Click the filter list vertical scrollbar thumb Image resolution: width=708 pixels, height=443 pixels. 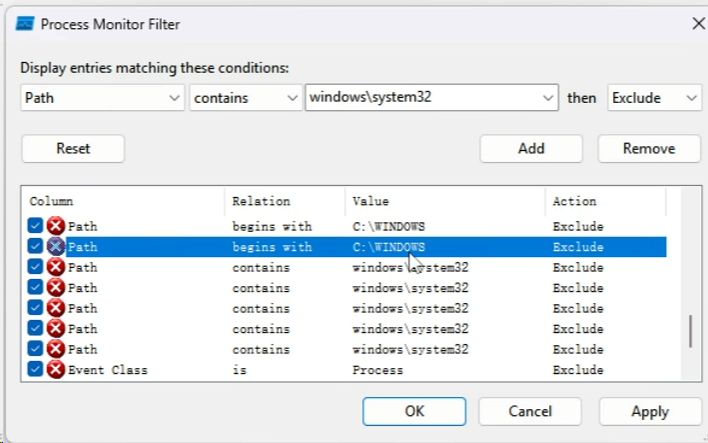(690, 331)
